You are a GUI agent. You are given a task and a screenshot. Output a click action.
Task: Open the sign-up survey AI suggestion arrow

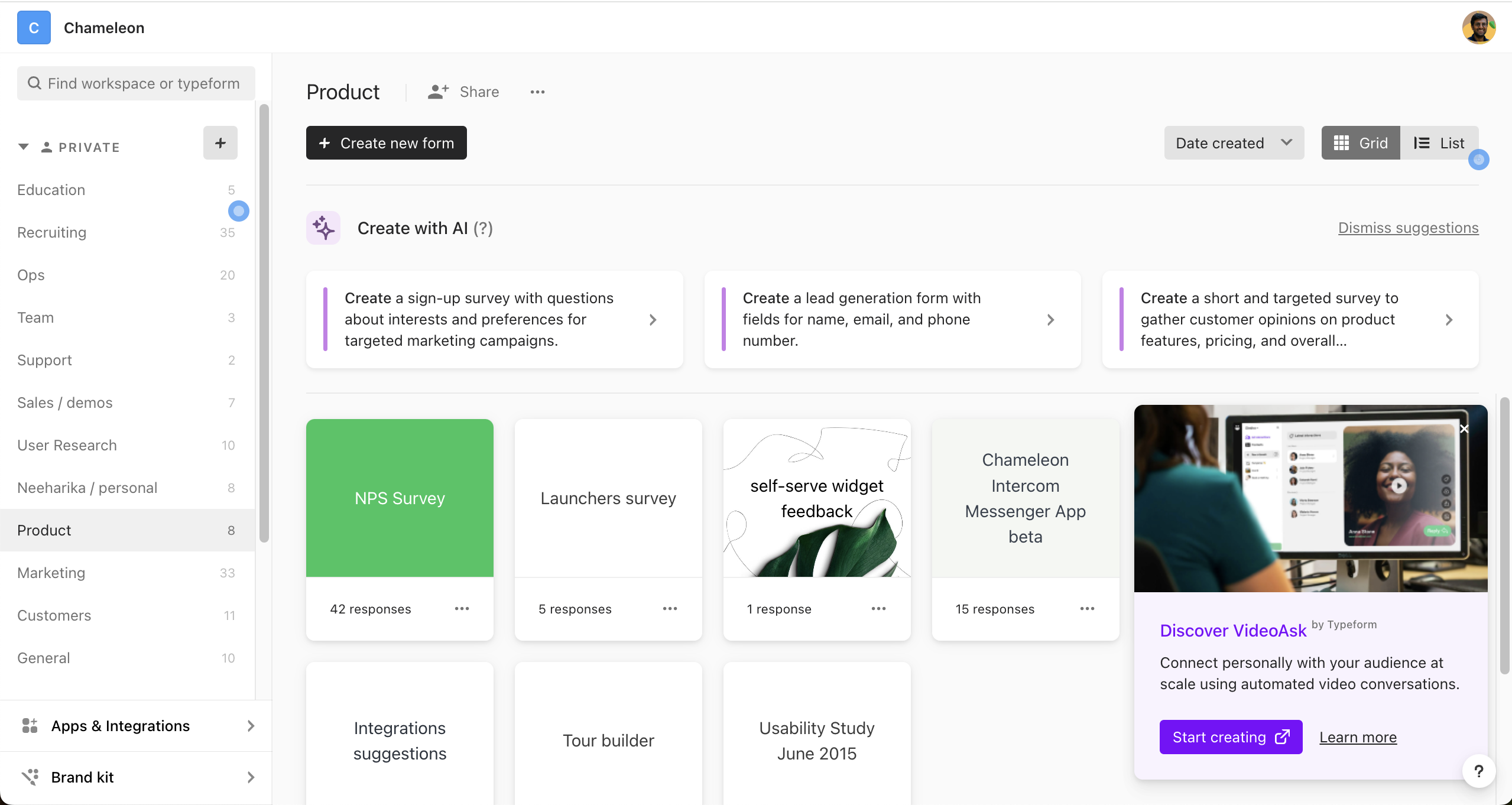653,320
